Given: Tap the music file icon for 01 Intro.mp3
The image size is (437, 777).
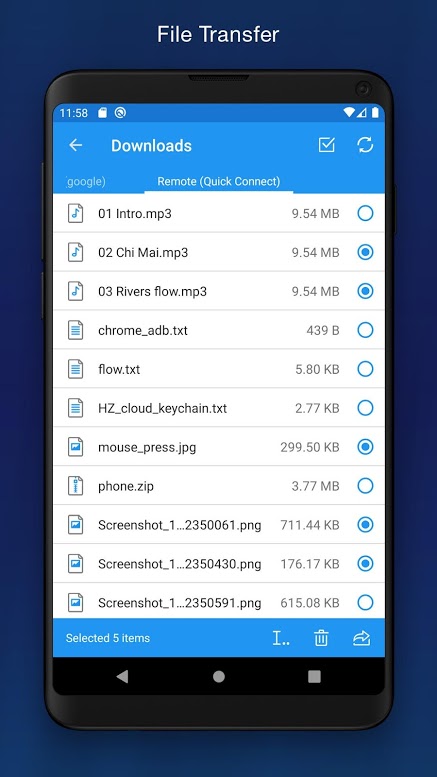Looking at the screenshot, I should pyautogui.click(x=75, y=213).
